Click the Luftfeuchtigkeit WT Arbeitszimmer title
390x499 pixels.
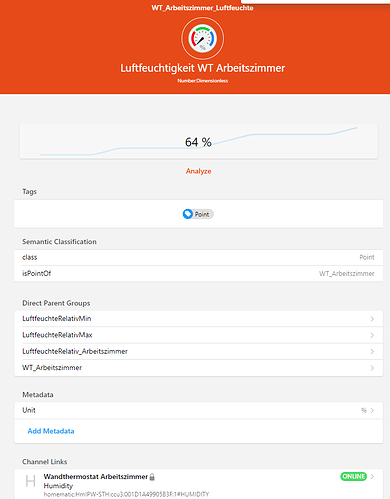pos(203,68)
